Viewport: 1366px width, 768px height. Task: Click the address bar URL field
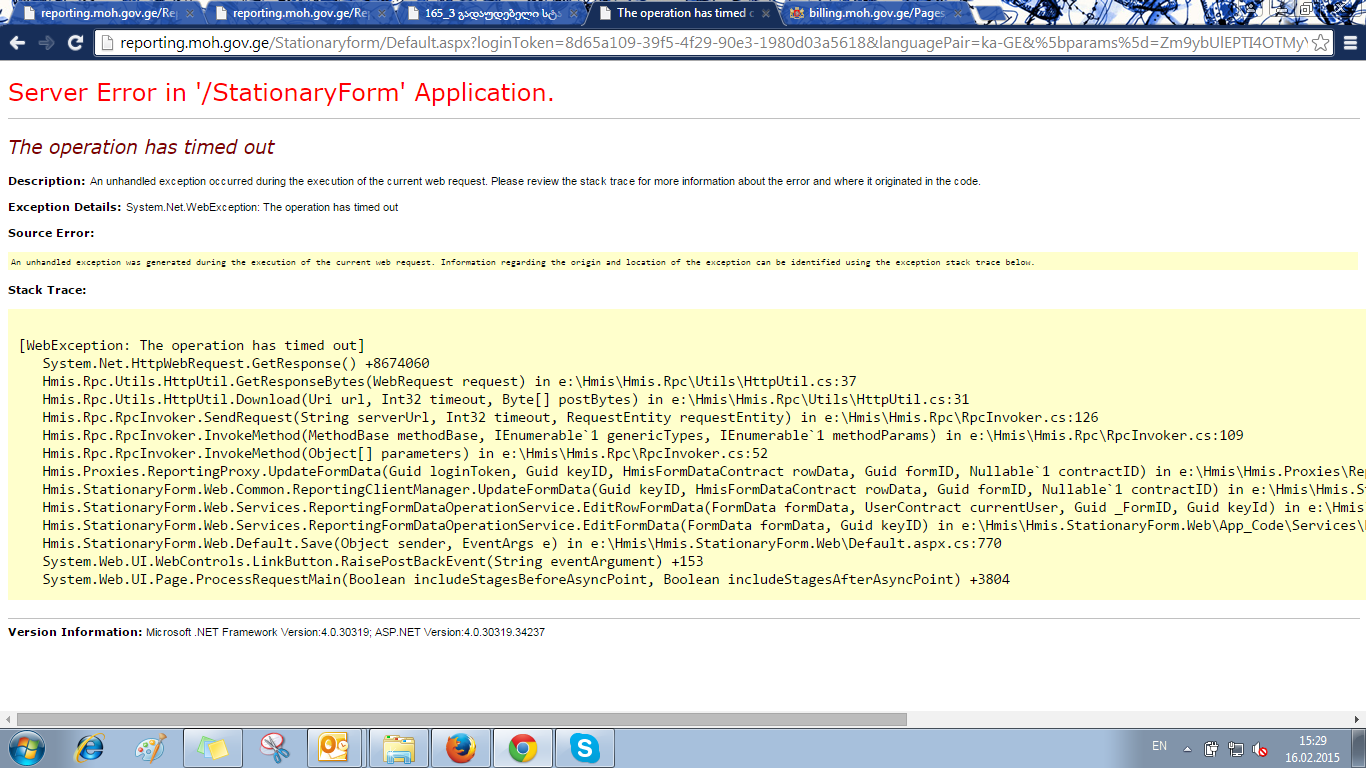click(700, 43)
